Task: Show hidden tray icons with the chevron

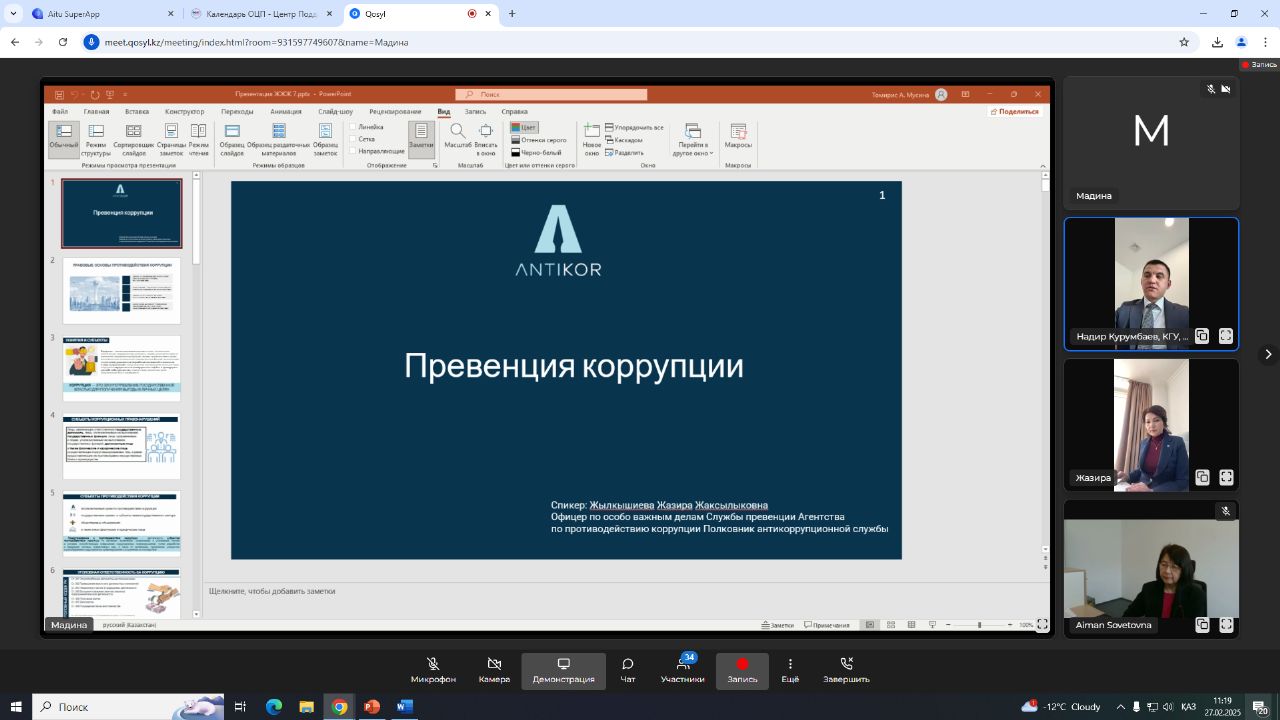Action: tap(1120, 707)
